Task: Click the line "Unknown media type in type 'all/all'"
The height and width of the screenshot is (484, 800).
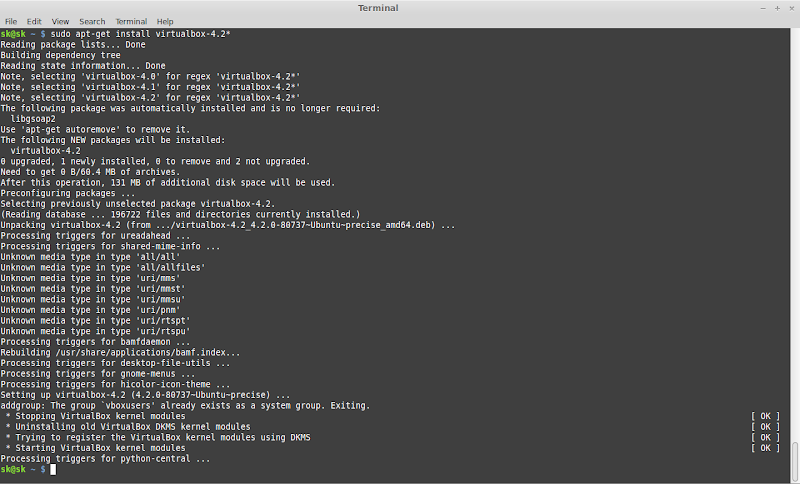Action: pos(90,257)
